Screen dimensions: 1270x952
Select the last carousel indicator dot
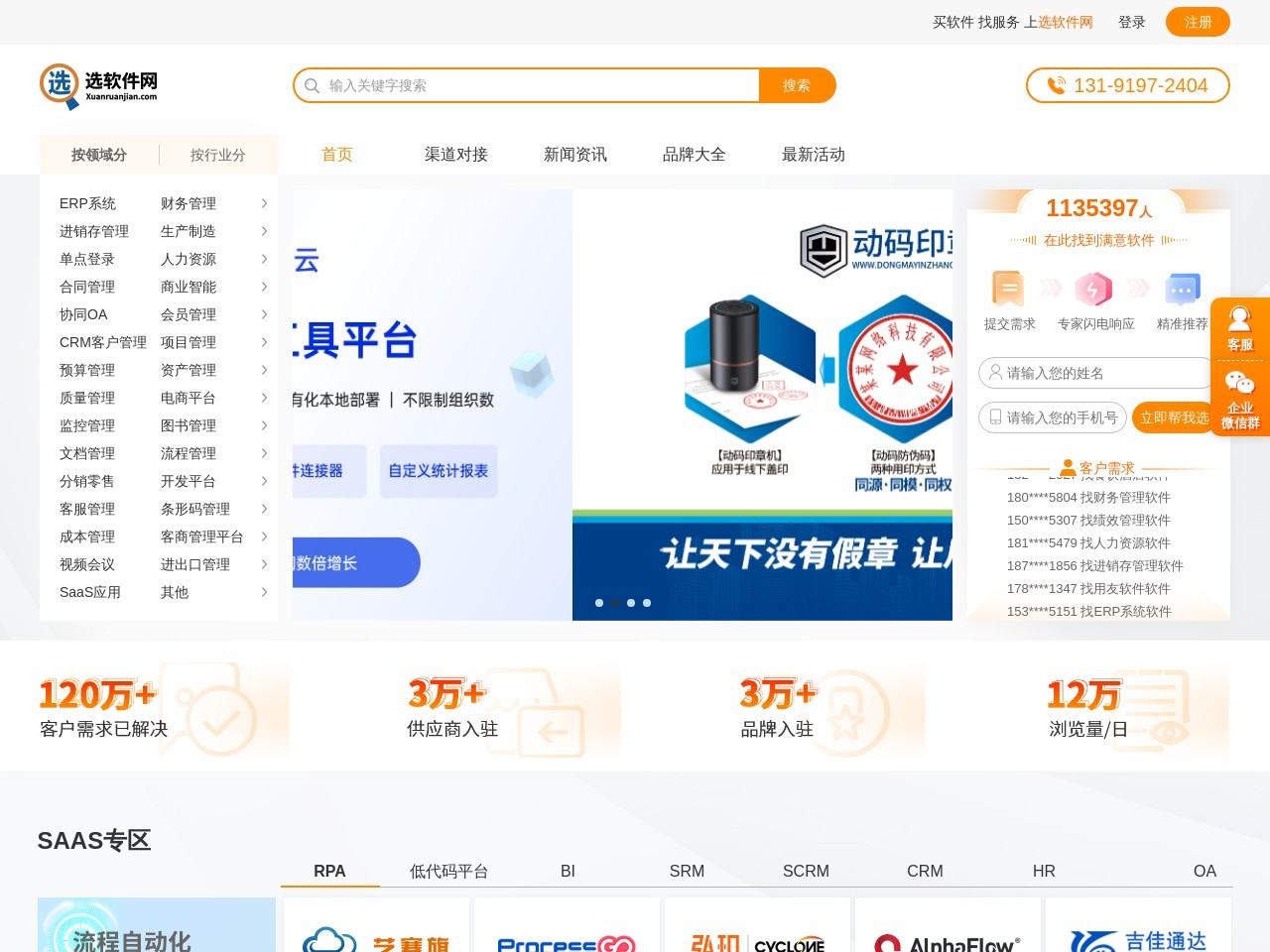(647, 603)
